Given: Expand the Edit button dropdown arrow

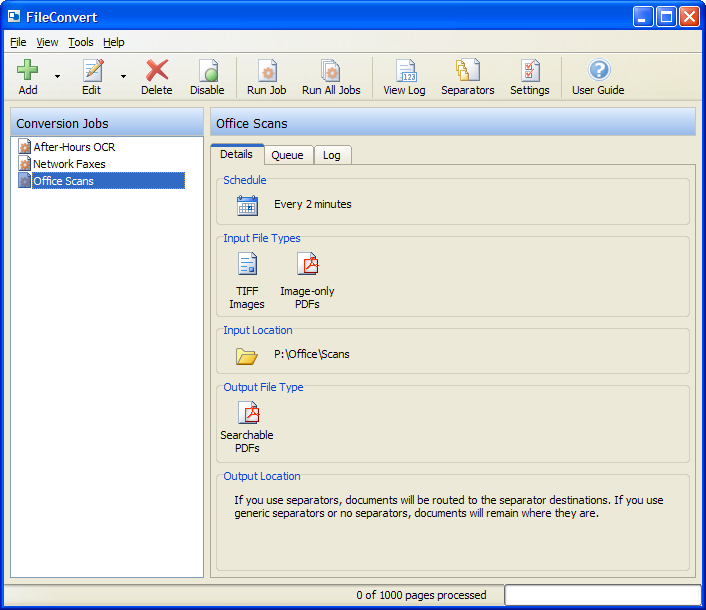Looking at the screenshot, I should [123, 76].
